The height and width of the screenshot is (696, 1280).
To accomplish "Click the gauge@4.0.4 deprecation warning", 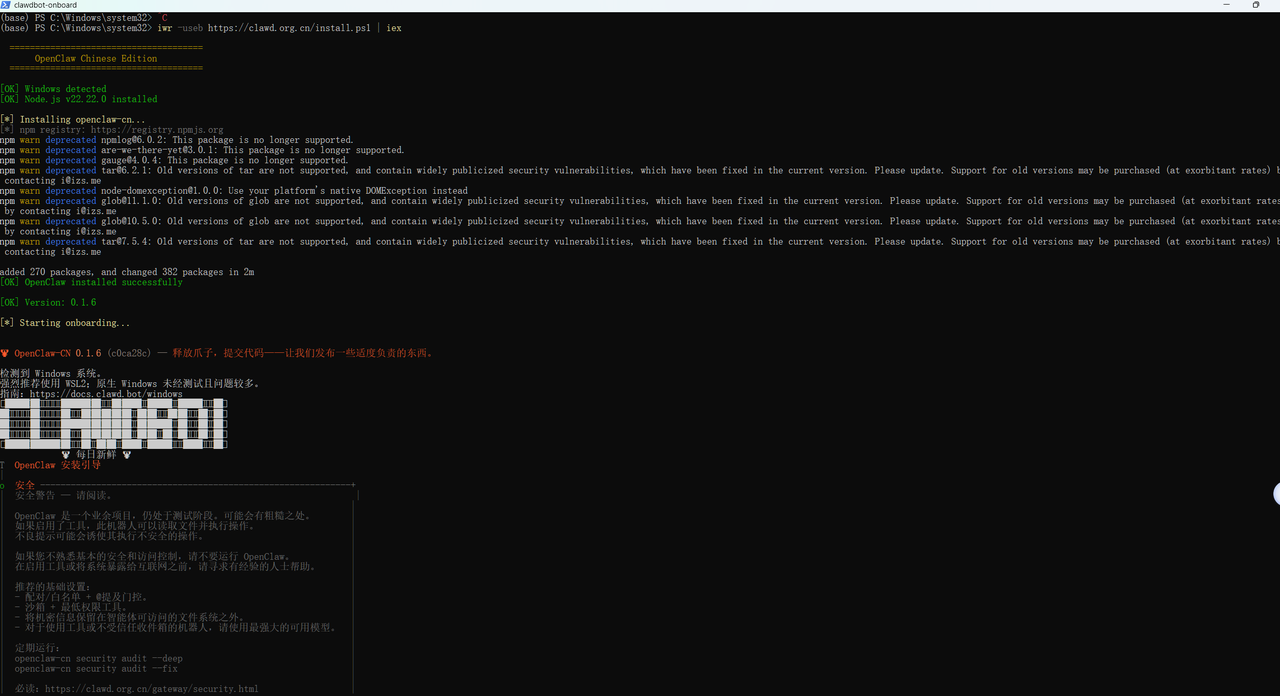I will [x=174, y=160].
